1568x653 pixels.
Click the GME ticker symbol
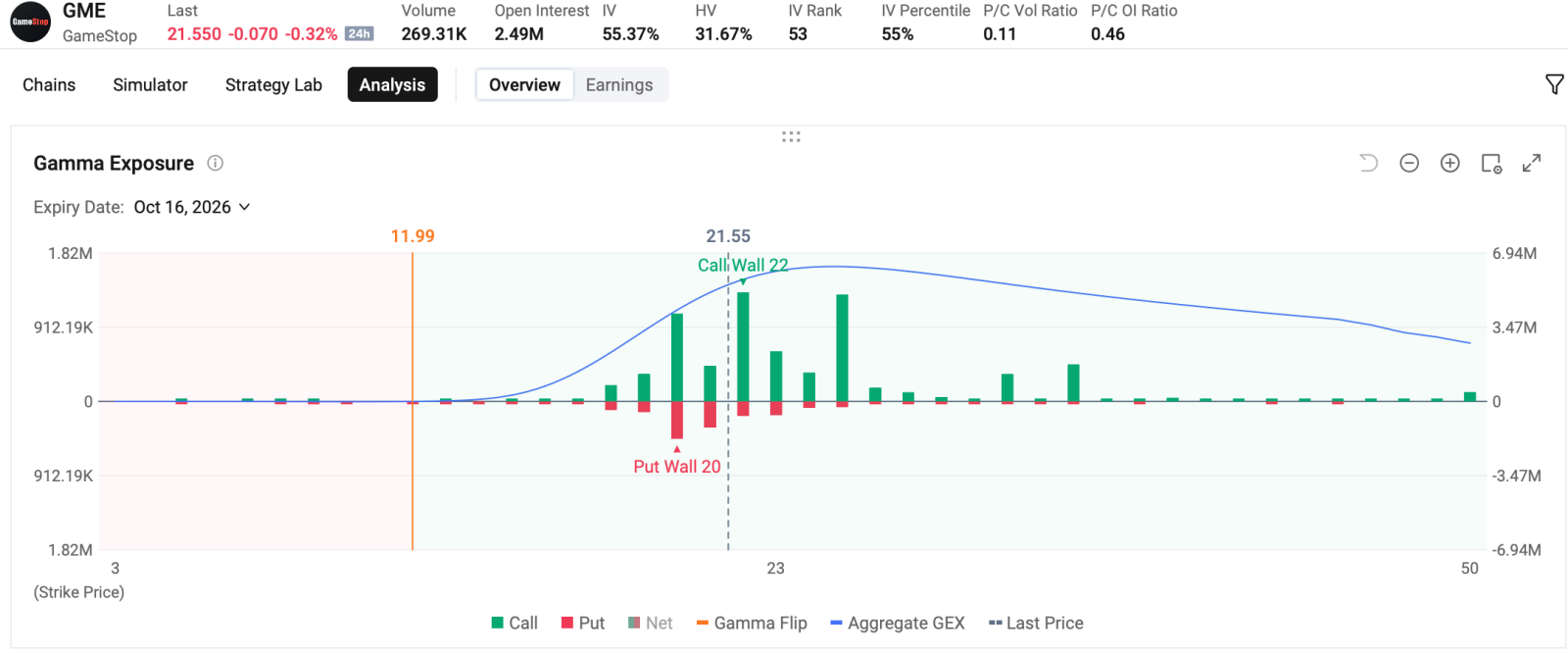(x=84, y=11)
